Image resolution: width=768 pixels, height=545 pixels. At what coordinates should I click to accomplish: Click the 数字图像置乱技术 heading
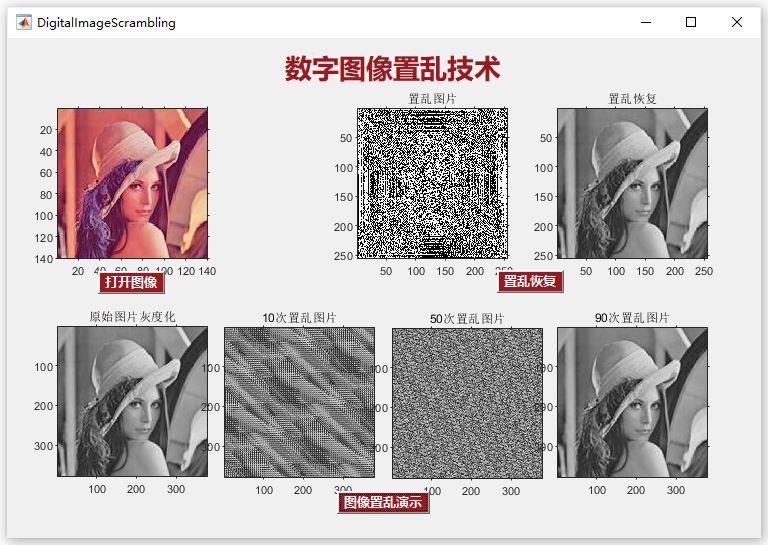pyautogui.click(x=392, y=69)
